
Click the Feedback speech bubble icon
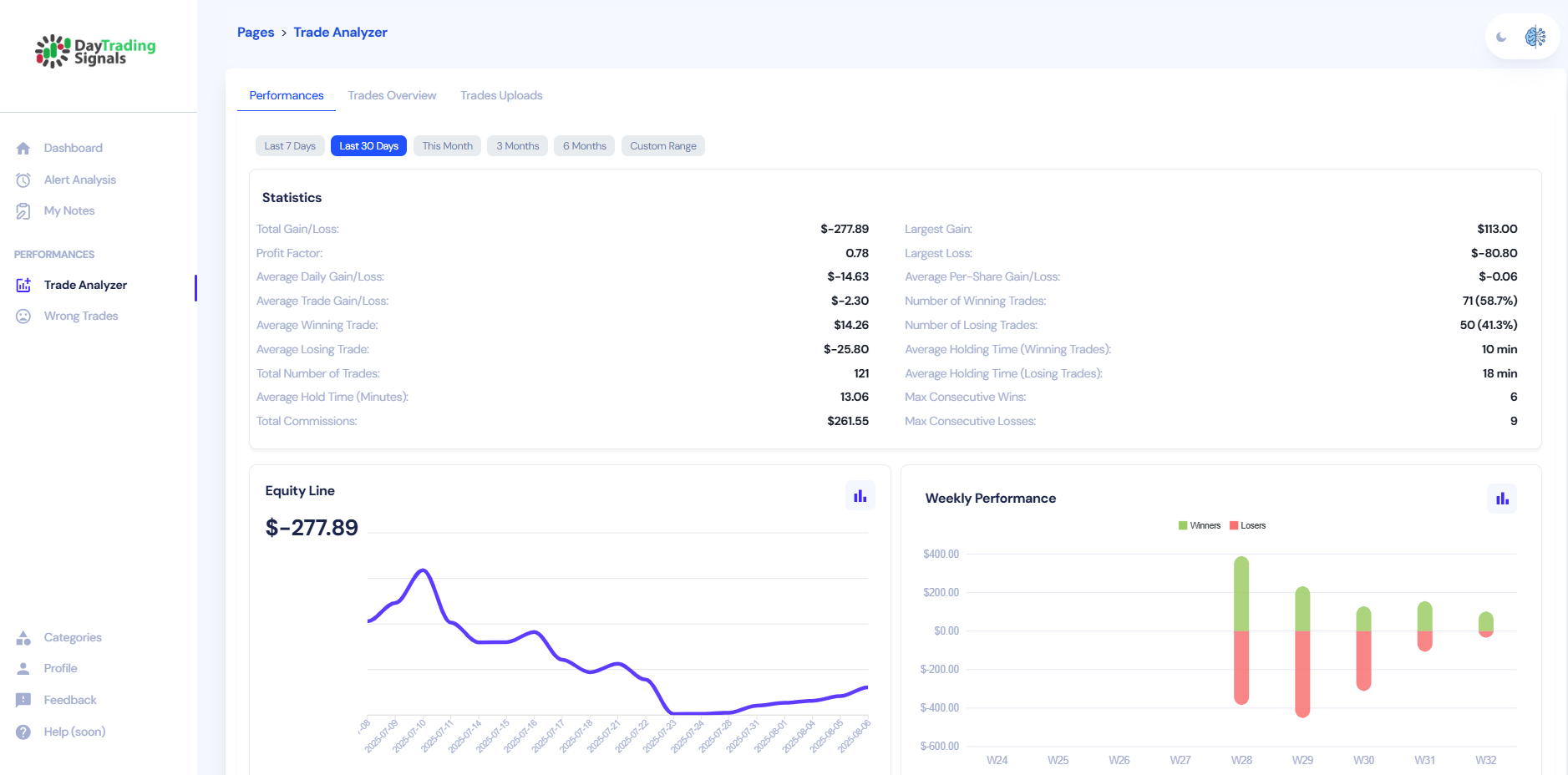(x=23, y=701)
